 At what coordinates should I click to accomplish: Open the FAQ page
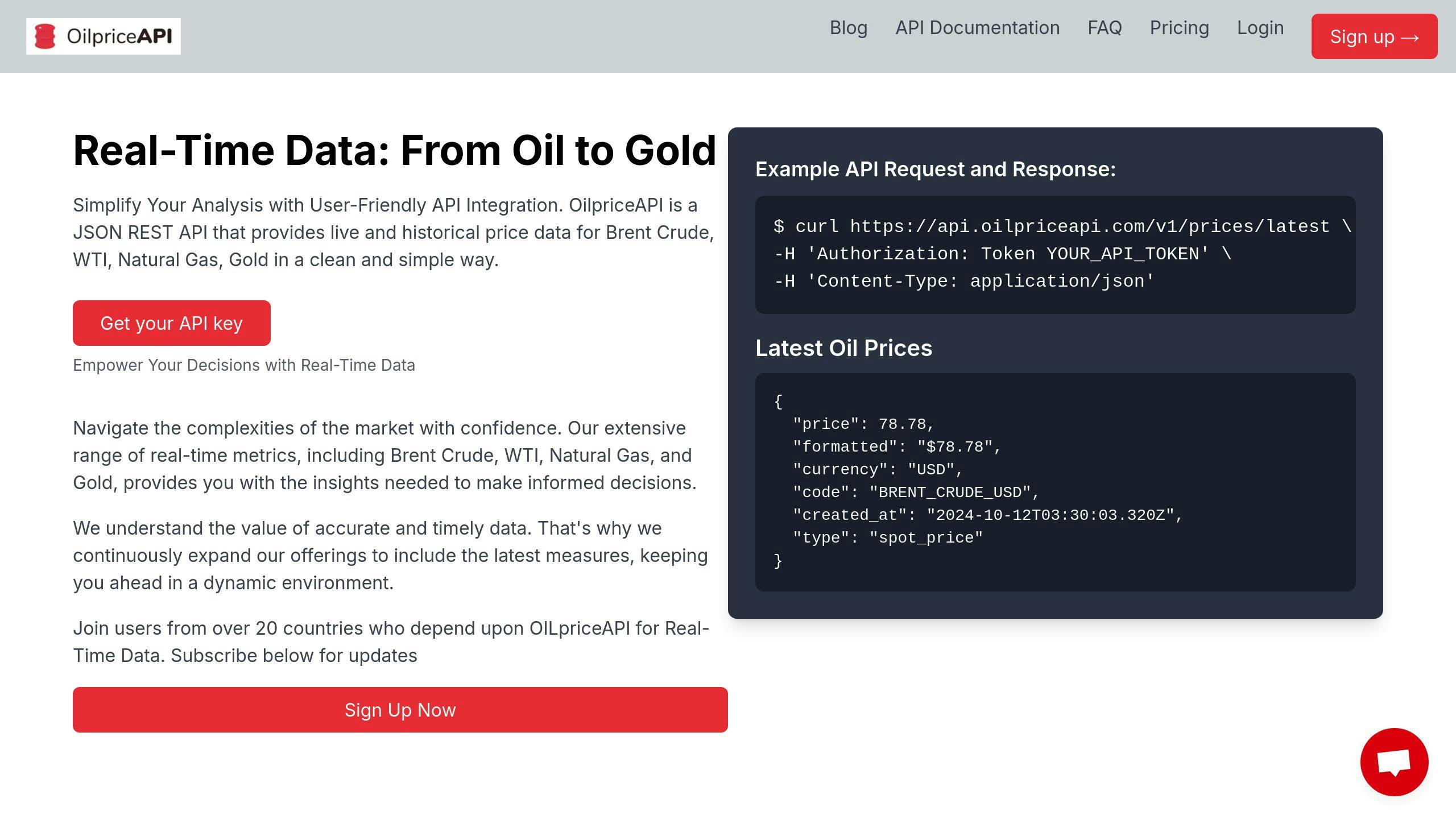[x=1105, y=28]
